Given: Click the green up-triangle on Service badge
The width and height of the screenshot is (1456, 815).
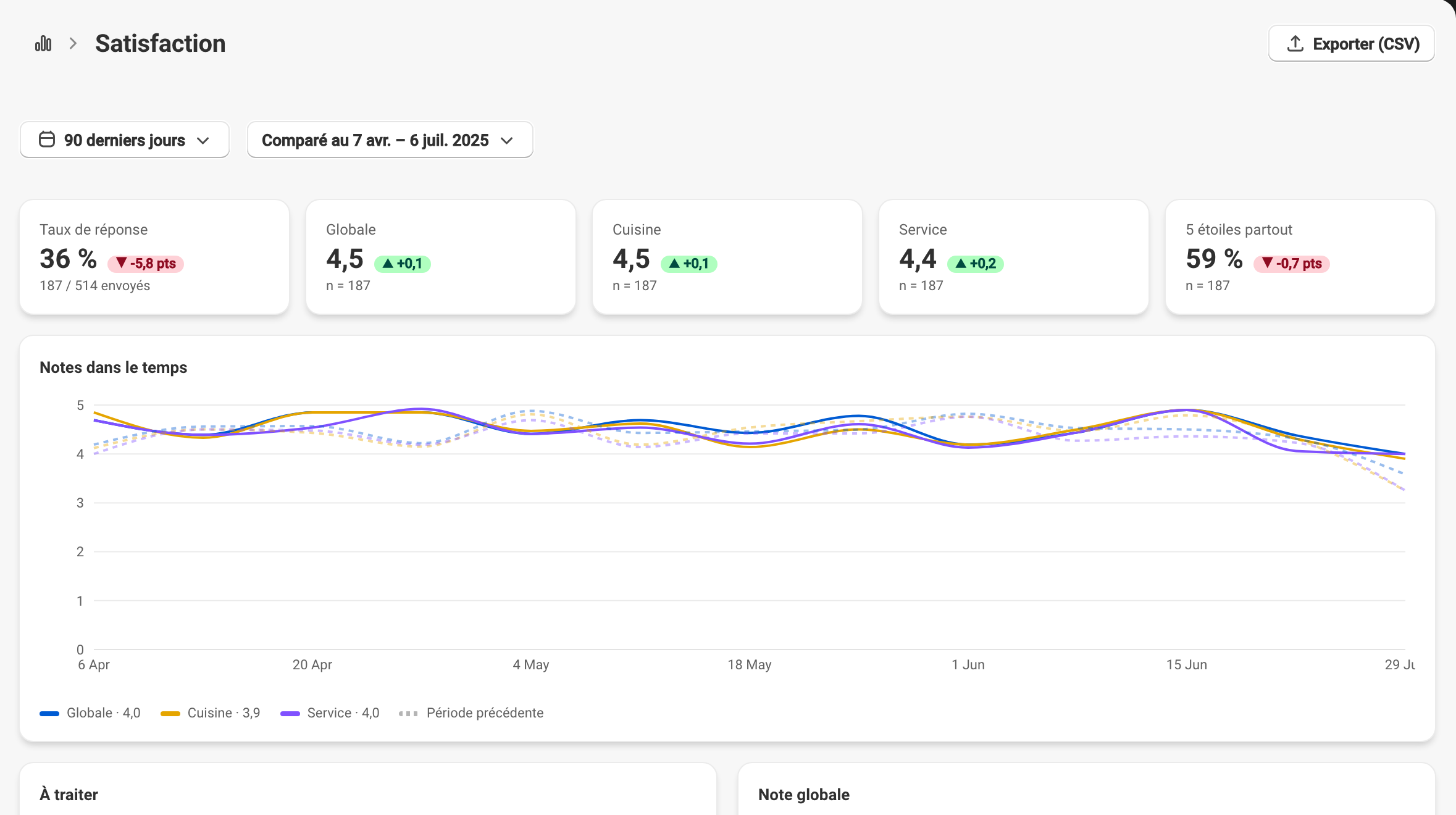Looking at the screenshot, I should [961, 264].
